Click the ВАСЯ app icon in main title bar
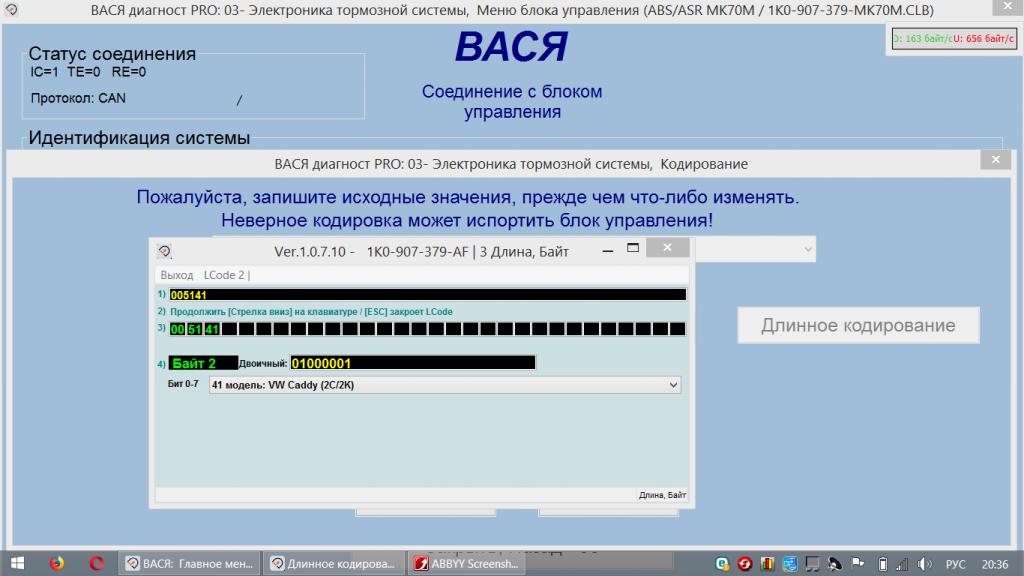This screenshot has width=1024, height=576. tap(11, 10)
